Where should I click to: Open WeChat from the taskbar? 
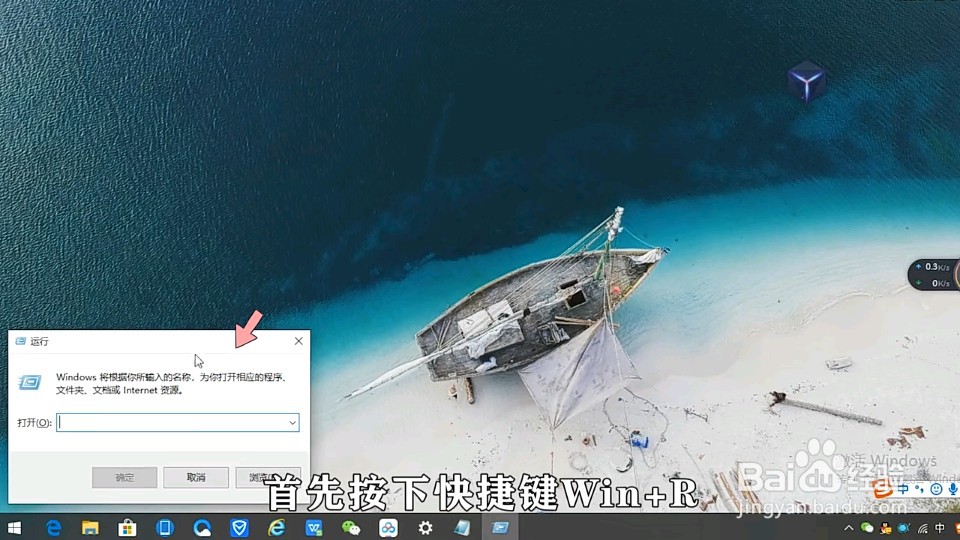pos(351,528)
